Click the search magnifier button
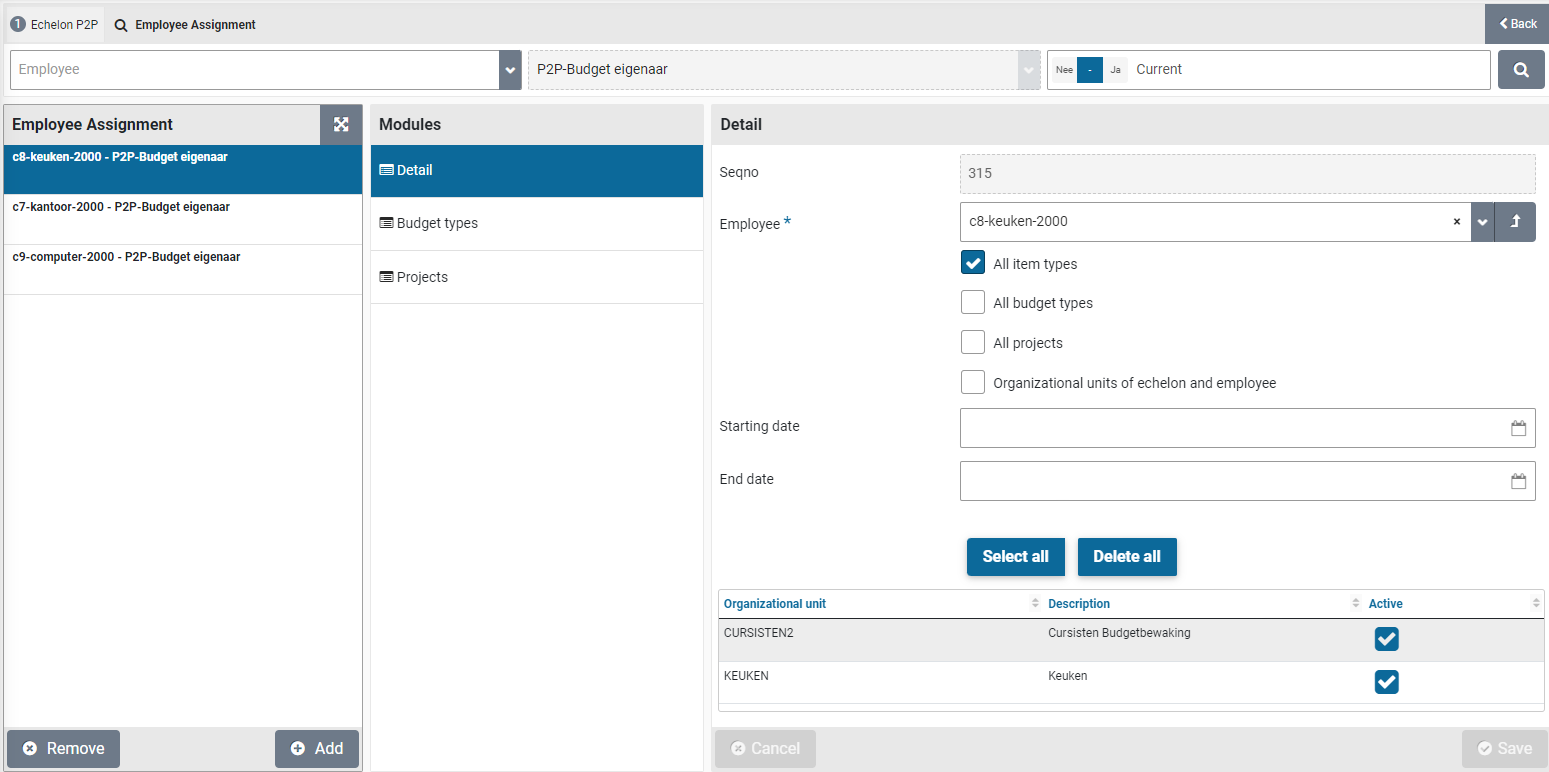 1520,70
